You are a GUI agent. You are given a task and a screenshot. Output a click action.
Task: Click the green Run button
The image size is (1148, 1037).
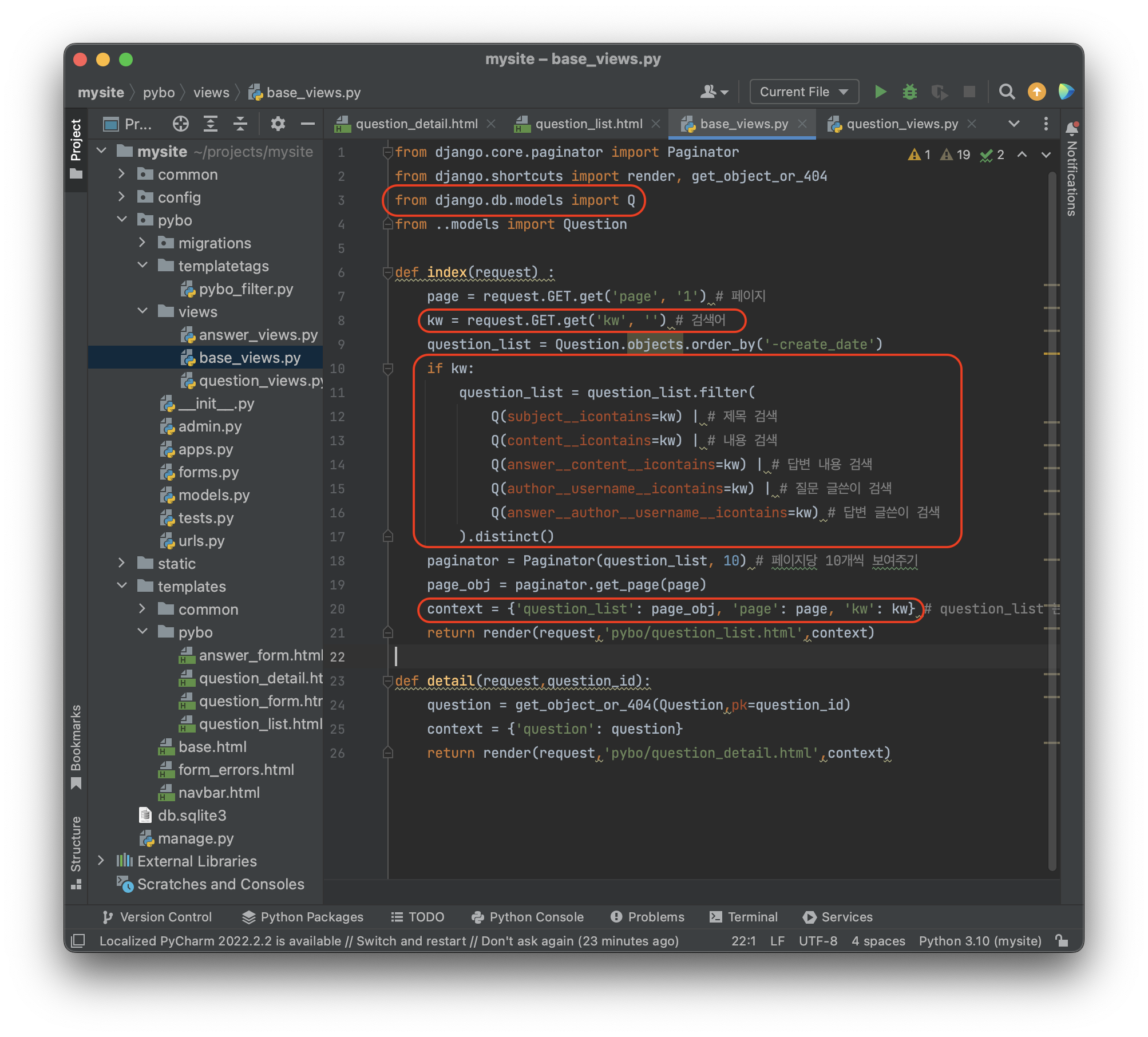coord(880,92)
